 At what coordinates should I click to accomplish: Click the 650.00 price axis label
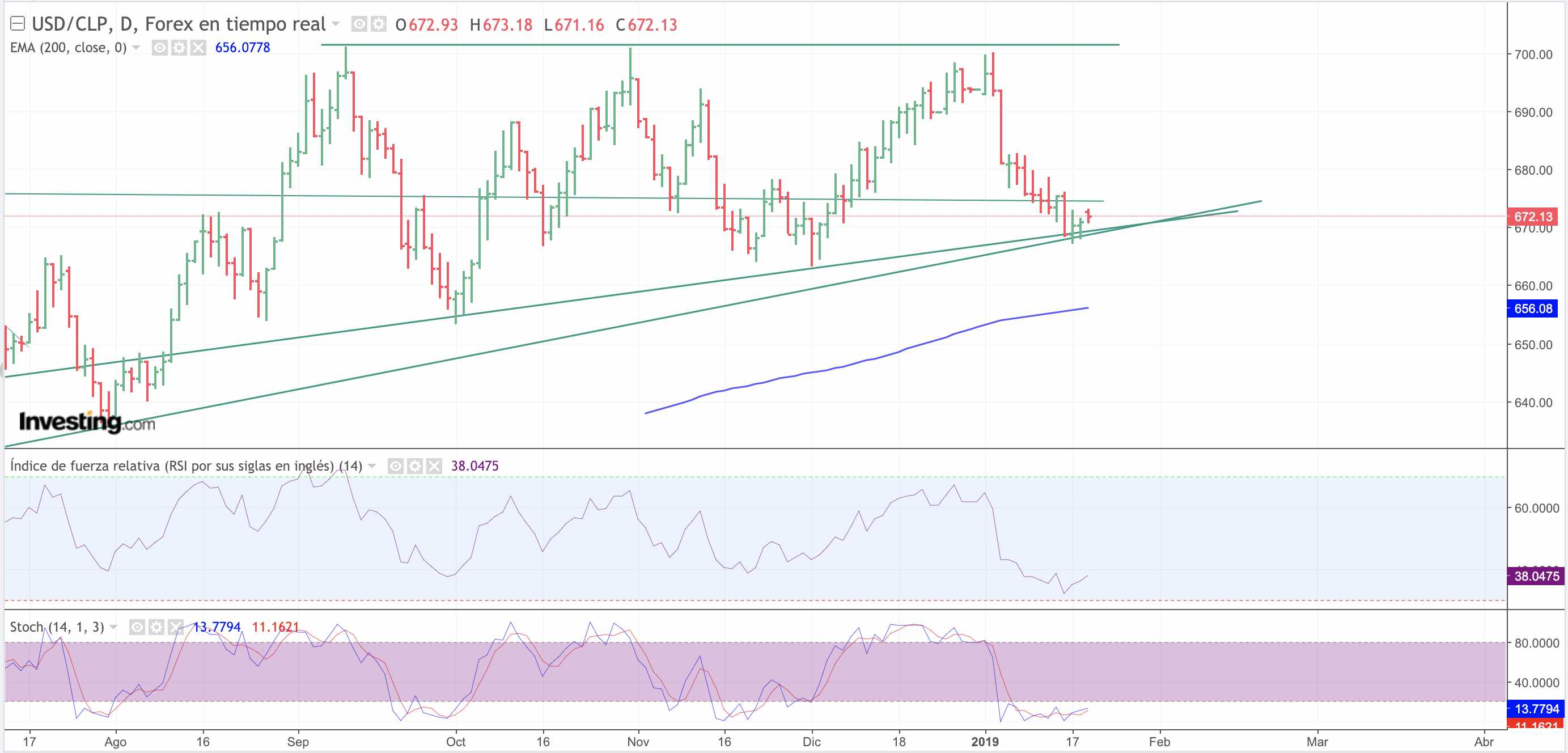[1533, 345]
